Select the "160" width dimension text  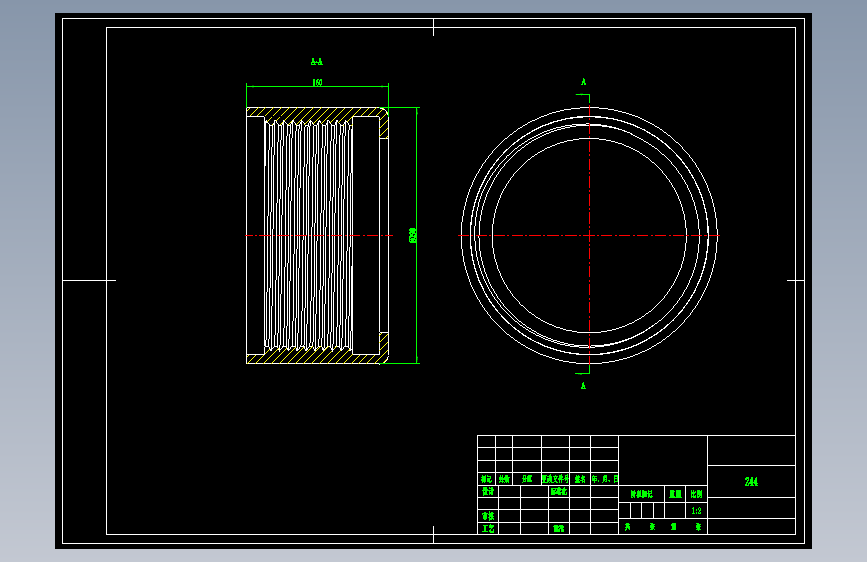click(317, 82)
